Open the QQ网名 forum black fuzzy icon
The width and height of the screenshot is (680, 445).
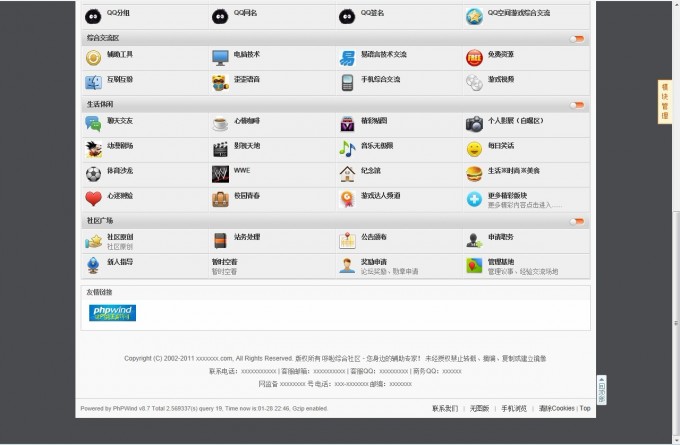tap(220, 17)
